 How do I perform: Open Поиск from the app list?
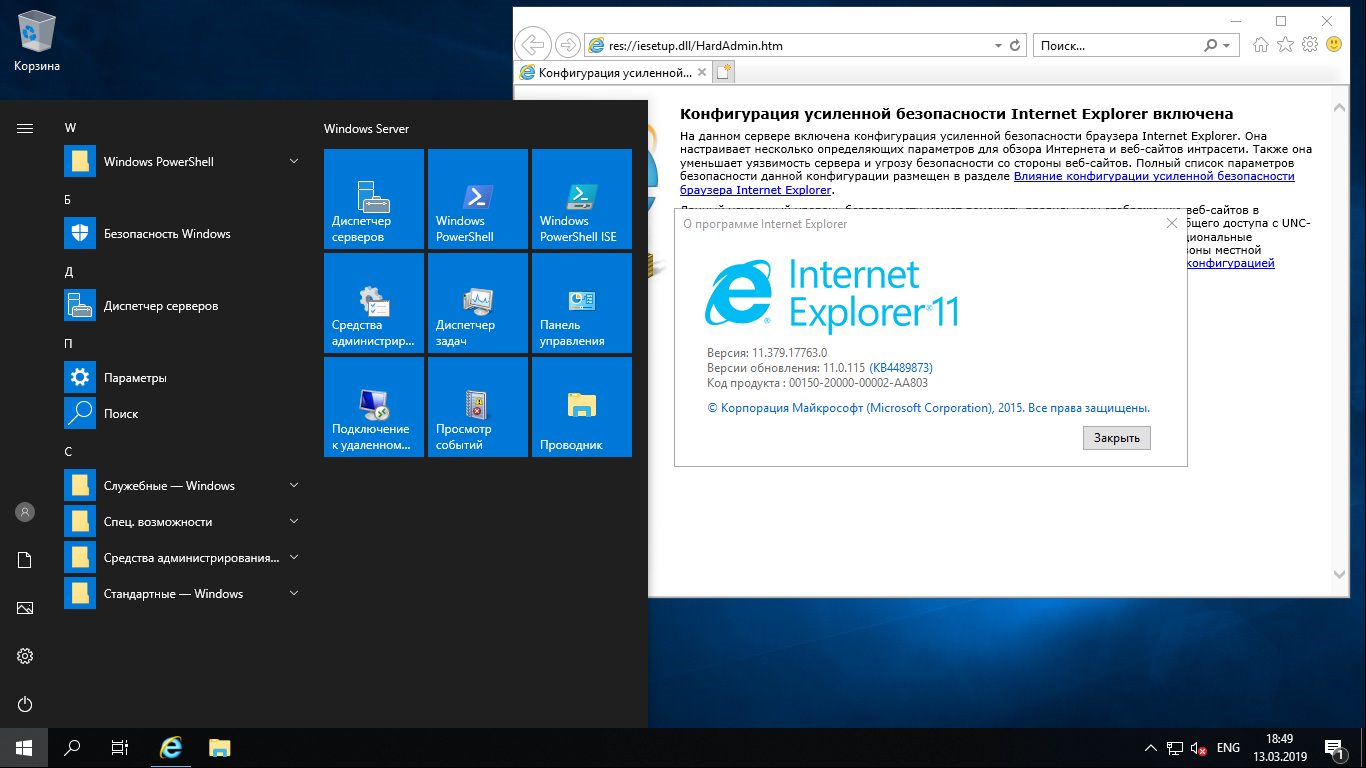[x=184, y=414]
